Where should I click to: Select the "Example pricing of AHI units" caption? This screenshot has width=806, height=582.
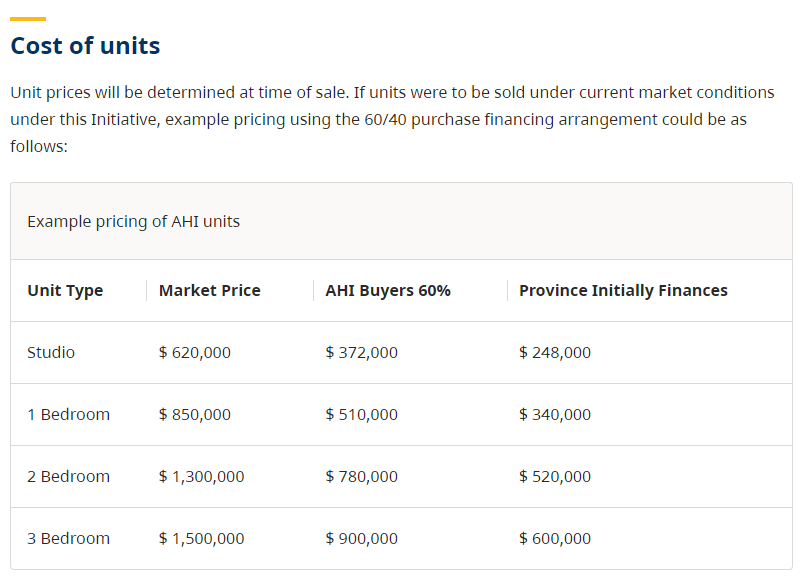(x=133, y=221)
